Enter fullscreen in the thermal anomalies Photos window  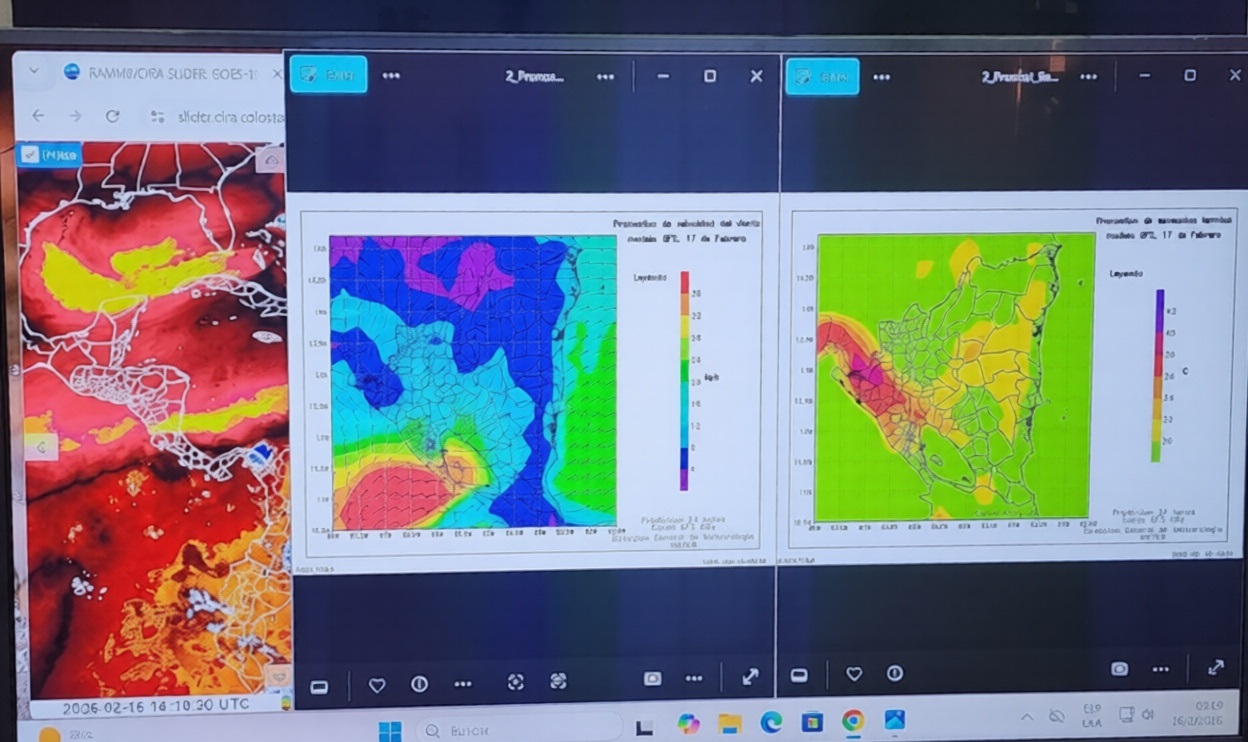point(1216,668)
